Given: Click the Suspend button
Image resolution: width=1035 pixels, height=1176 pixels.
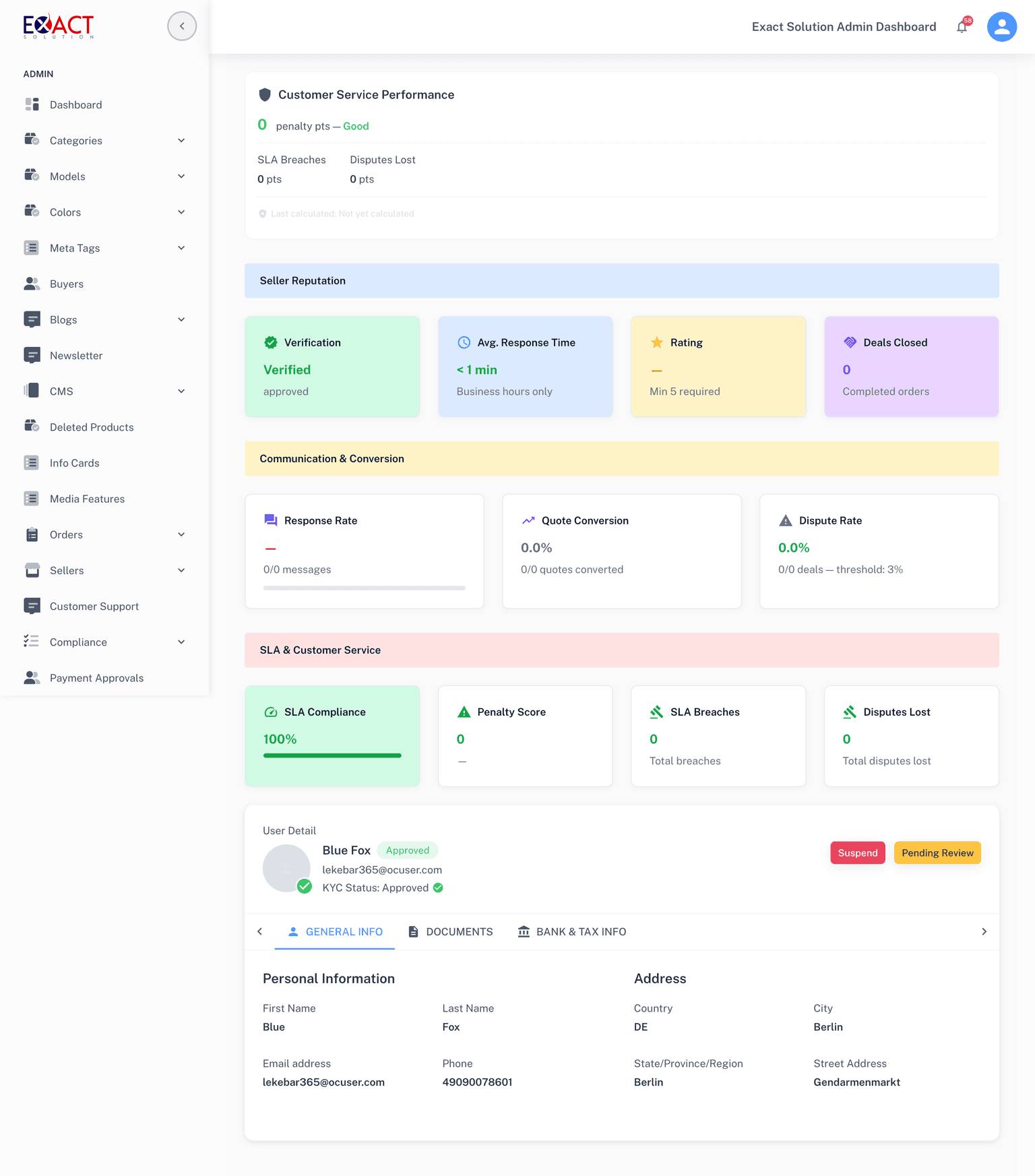Looking at the screenshot, I should (857, 853).
